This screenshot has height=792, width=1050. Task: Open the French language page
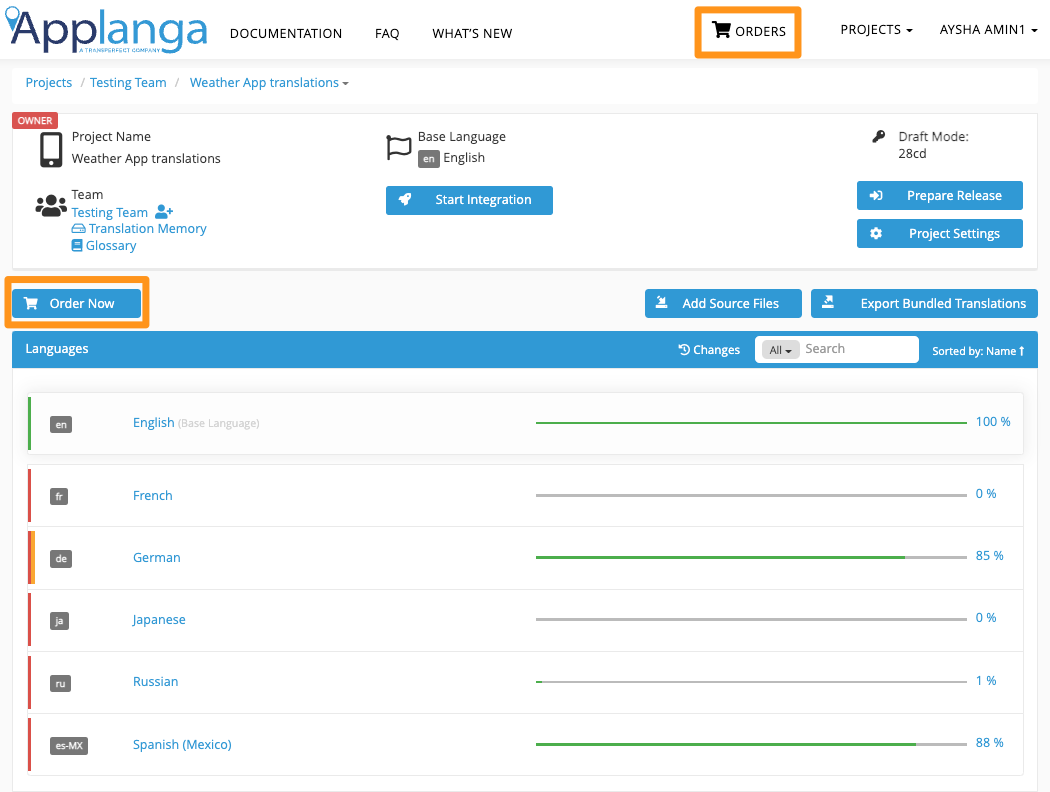coord(152,495)
